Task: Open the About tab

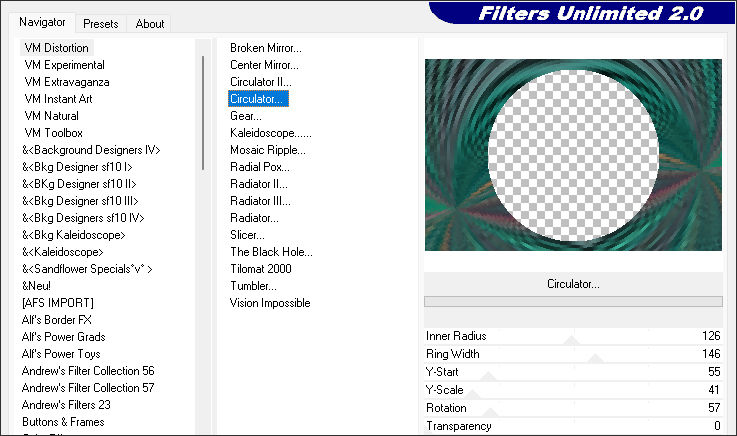Action: (149, 23)
